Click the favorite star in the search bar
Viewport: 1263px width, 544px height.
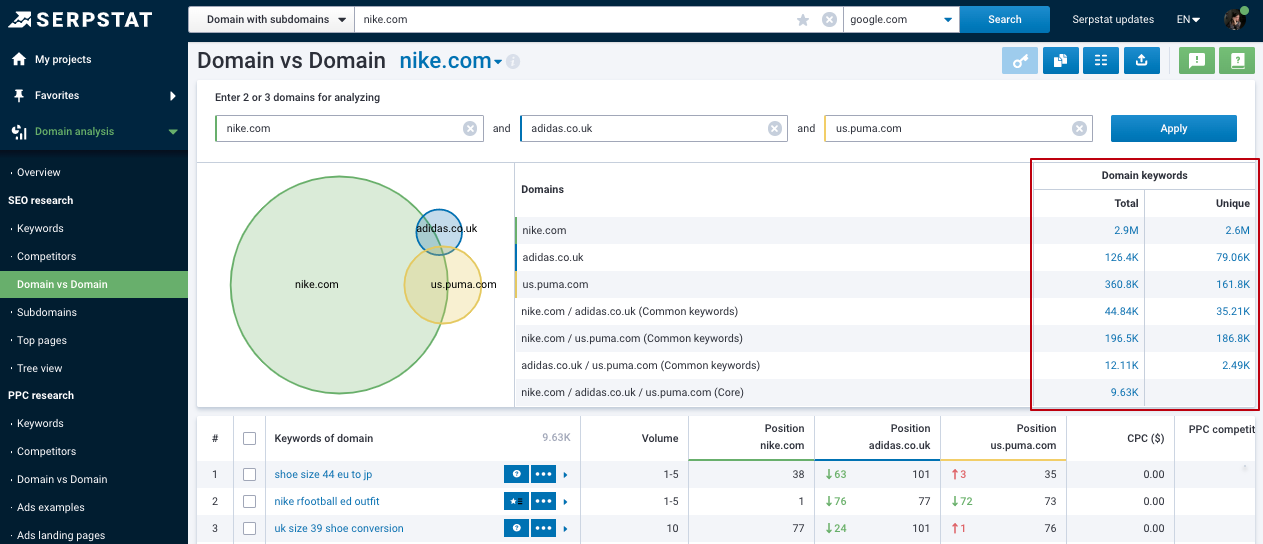[x=803, y=19]
